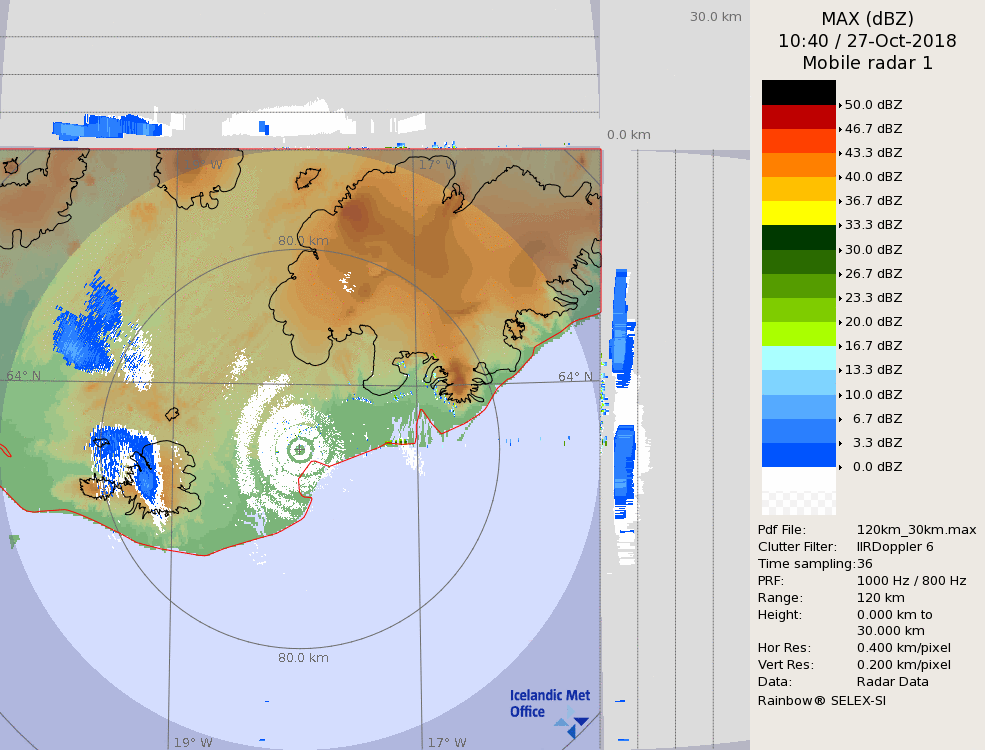Click the 30.0 km height label at top
The image size is (985, 750).
pyautogui.click(x=715, y=16)
